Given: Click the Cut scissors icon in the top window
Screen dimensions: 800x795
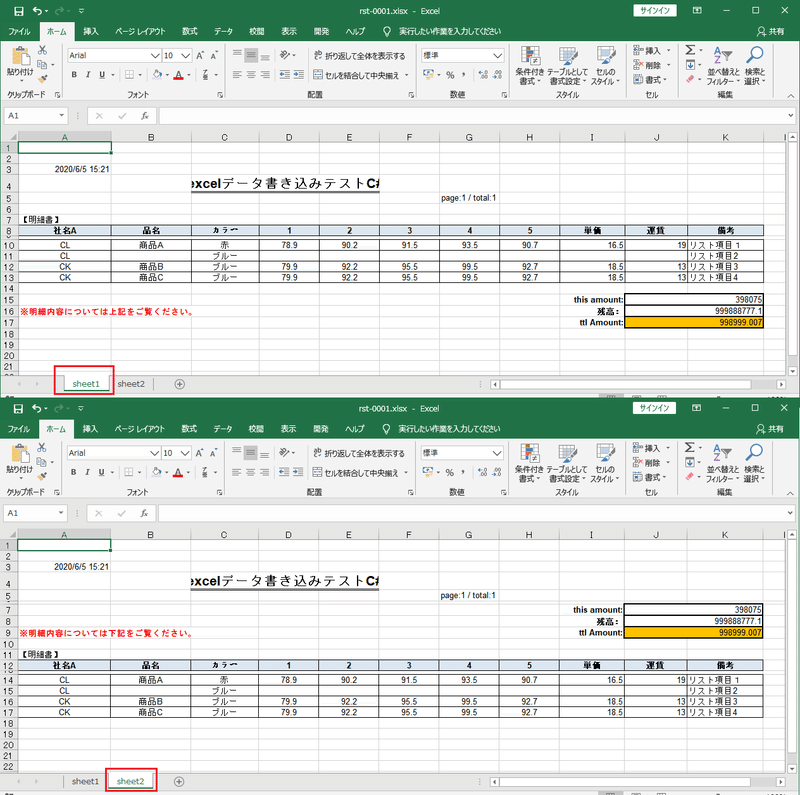Looking at the screenshot, I should (42, 50).
